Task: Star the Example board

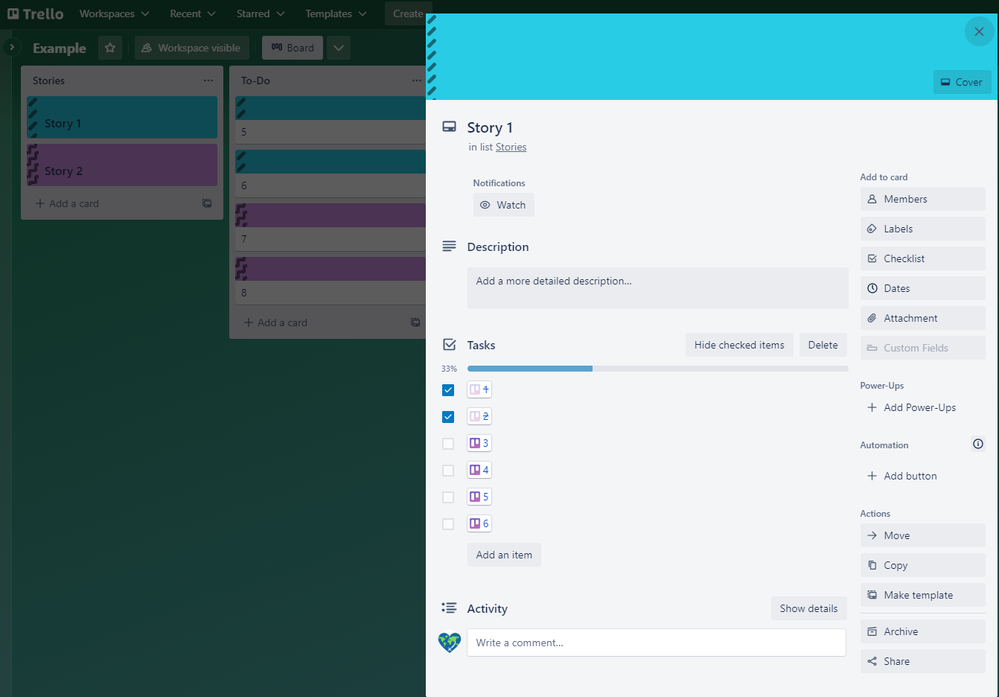Action: coord(110,48)
